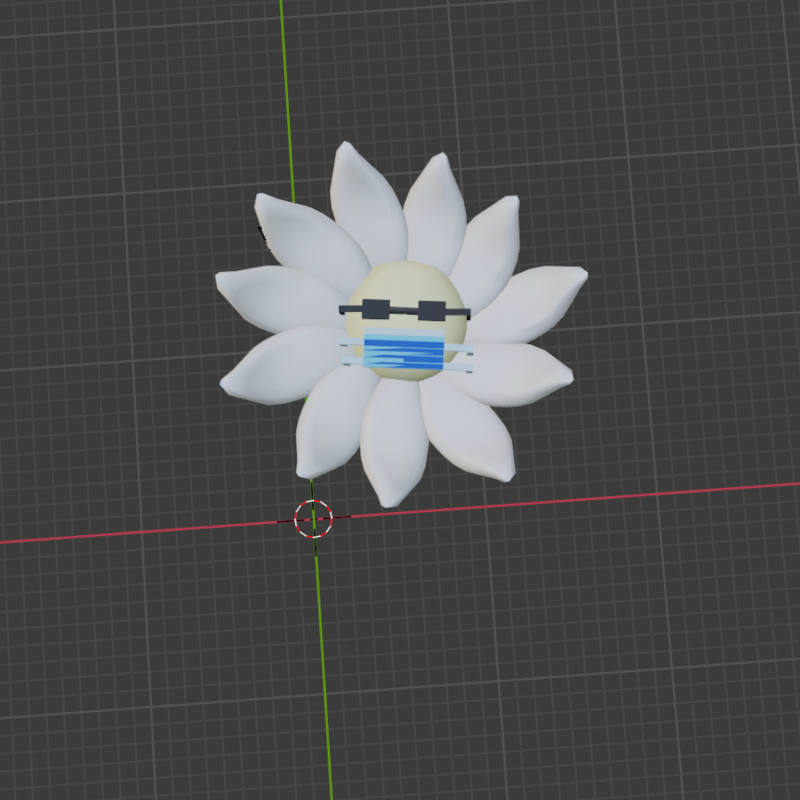Select the right lens of the sunglasses
The image size is (800, 800).
coord(430,310)
